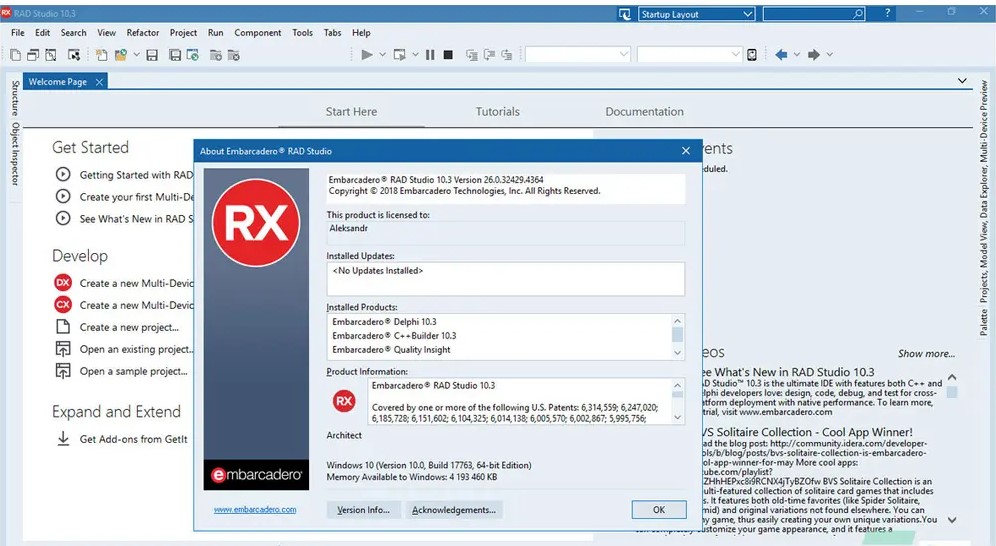
Task: Click the View Form toolbar icon
Action: (x=51, y=55)
